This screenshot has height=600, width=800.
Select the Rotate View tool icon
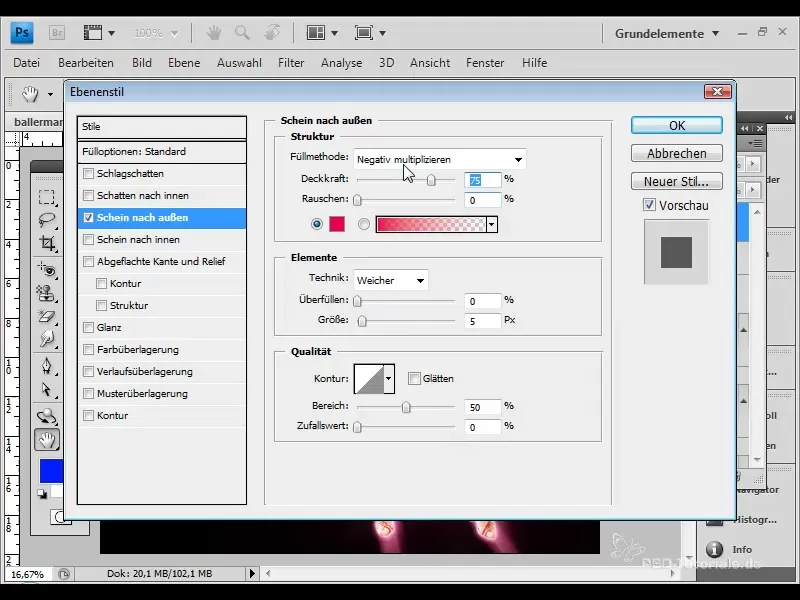click(272, 33)
